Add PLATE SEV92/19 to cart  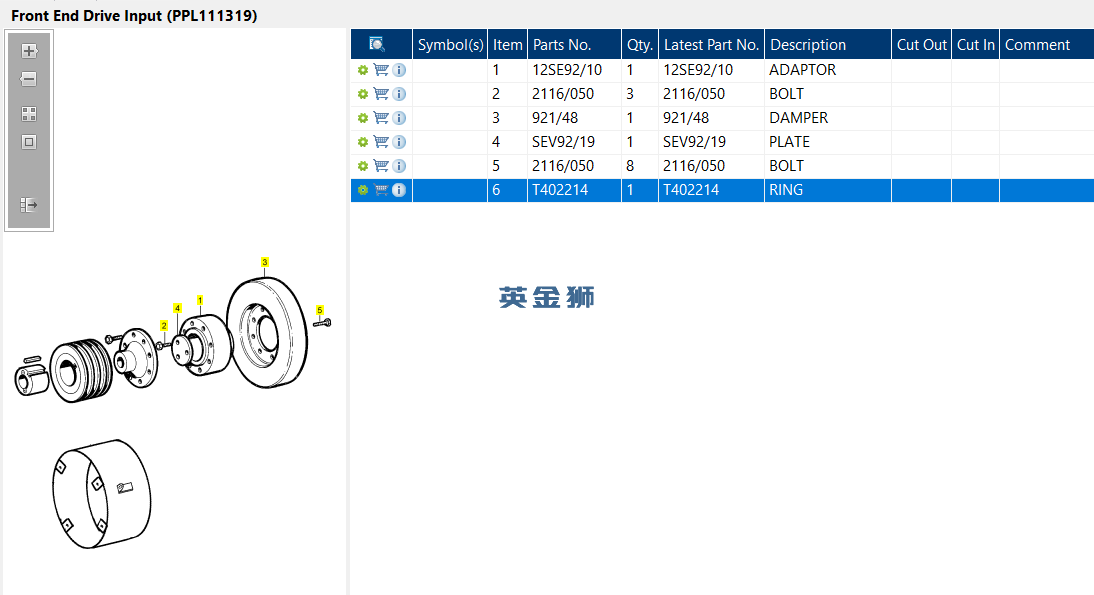coord(381,142)
